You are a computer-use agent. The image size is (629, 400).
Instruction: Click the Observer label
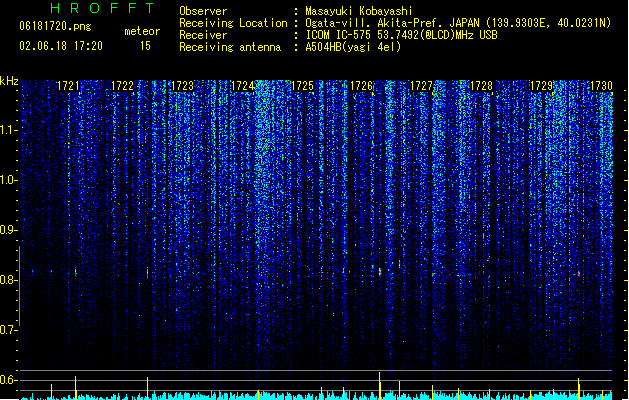(203, 11)
